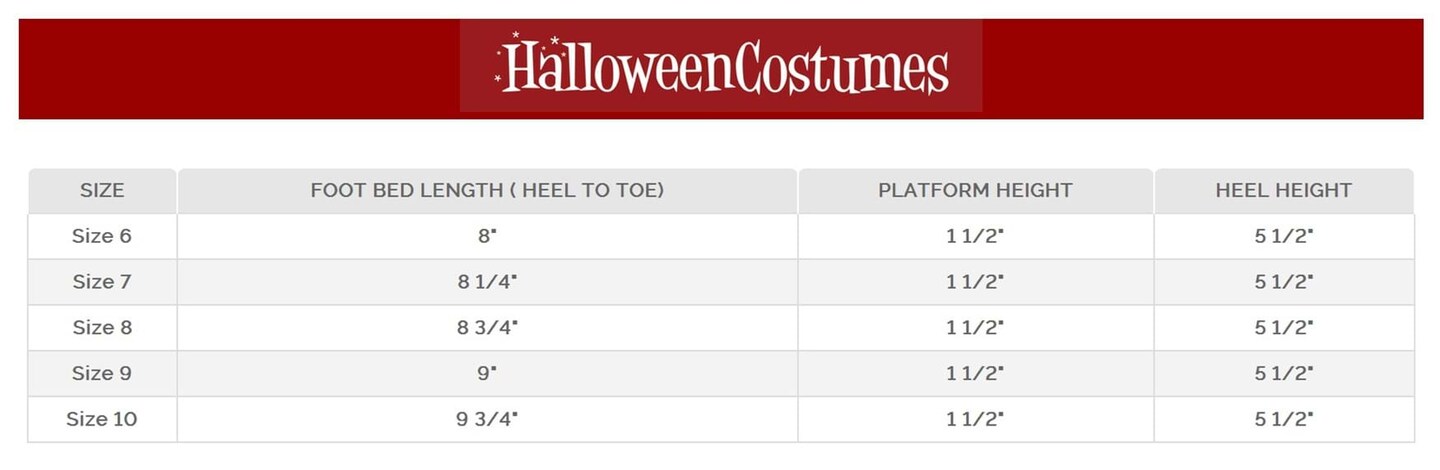Select Size 10 heel height value
This screenshot has width=1440, height=470.
pos(1283,419)
